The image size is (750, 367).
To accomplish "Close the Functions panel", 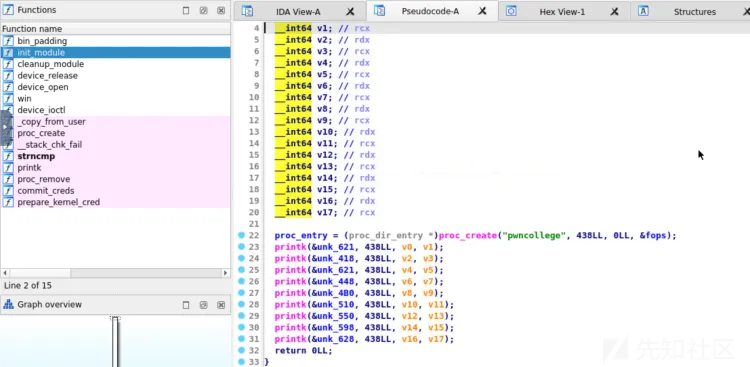I will click(x=221, y=11).
